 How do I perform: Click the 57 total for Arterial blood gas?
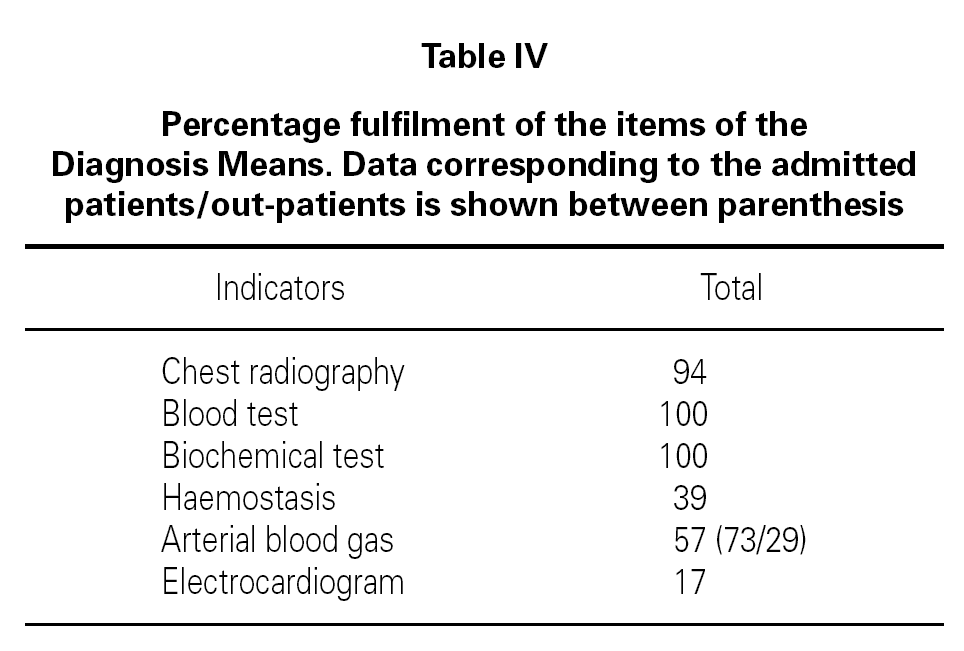click(692, 539)
